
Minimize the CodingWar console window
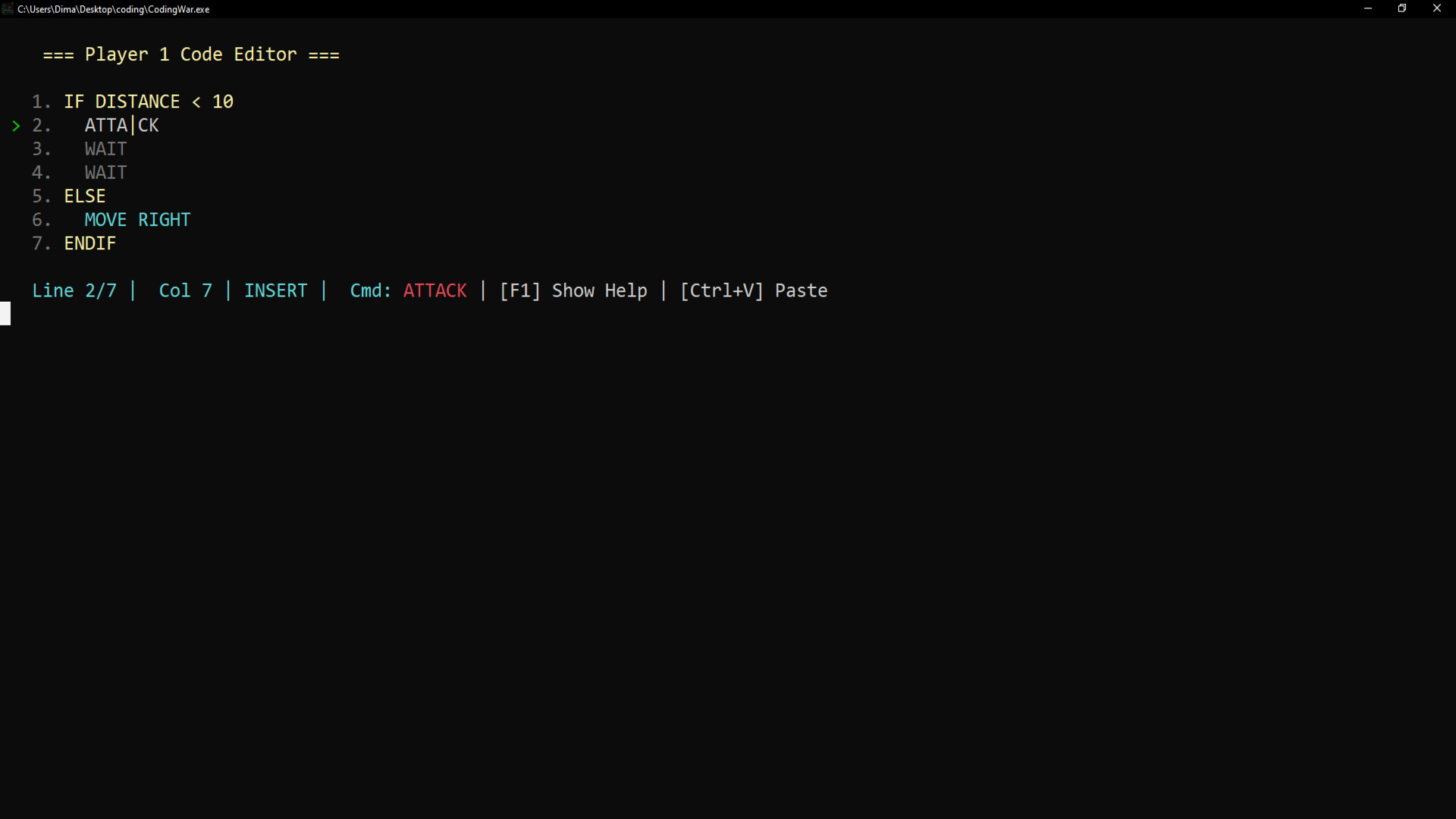(1368, 8)
